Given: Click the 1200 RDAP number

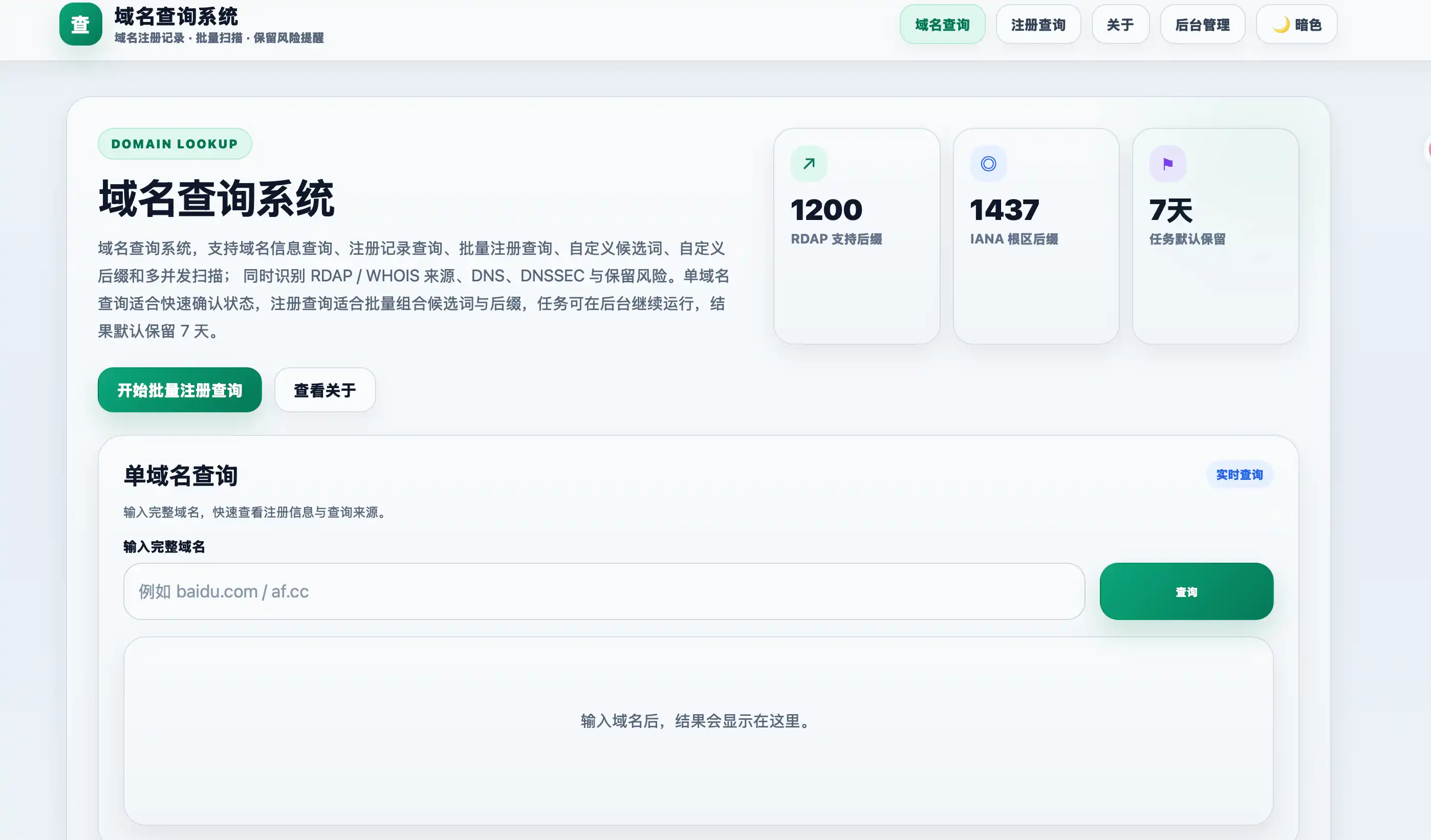Looking at the screenshot, I should [x=826, y=210].
